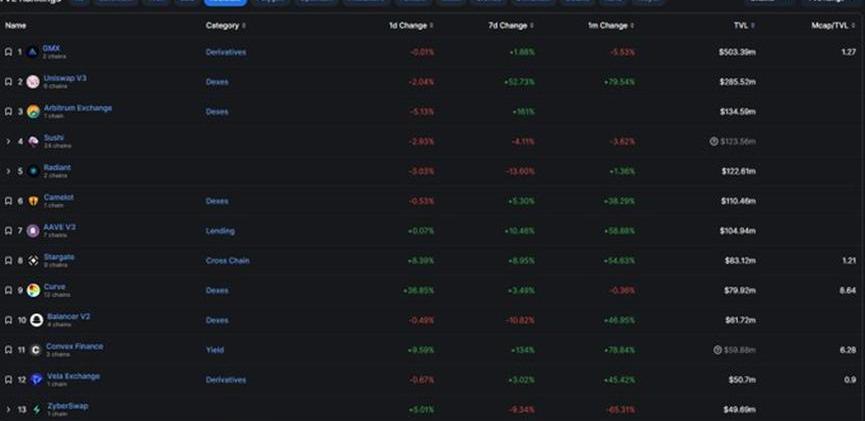Expand the Sushi row chevron
This screenshot has width=865, height=421.
[x=8, y=142]
